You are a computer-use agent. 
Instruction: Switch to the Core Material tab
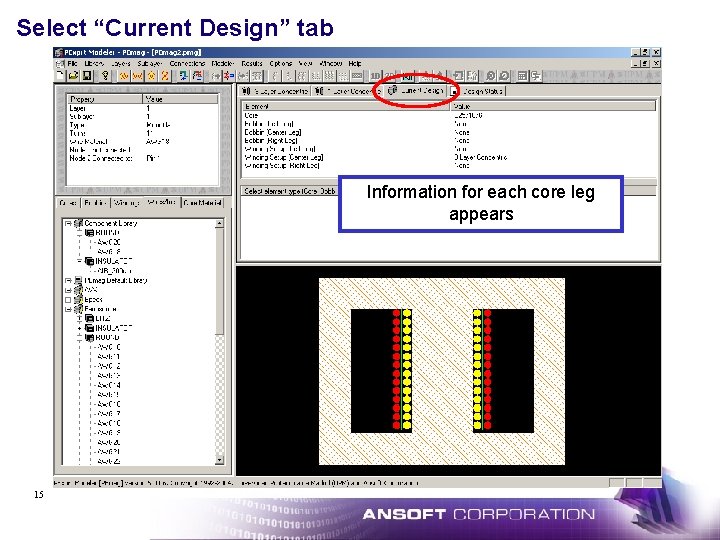202,202
